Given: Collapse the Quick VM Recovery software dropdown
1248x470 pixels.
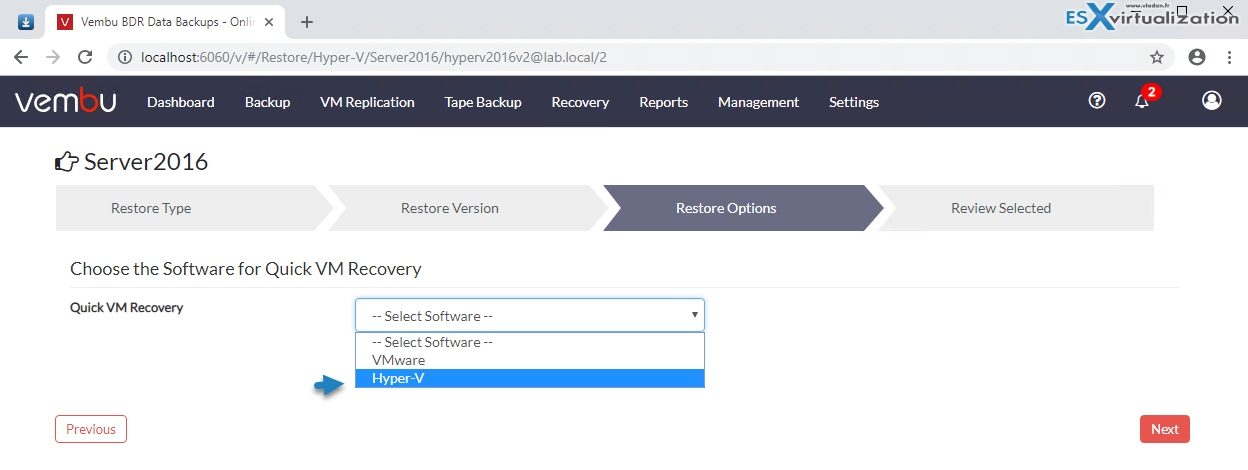Looking at the screenshot, I should tap(530, 315).
